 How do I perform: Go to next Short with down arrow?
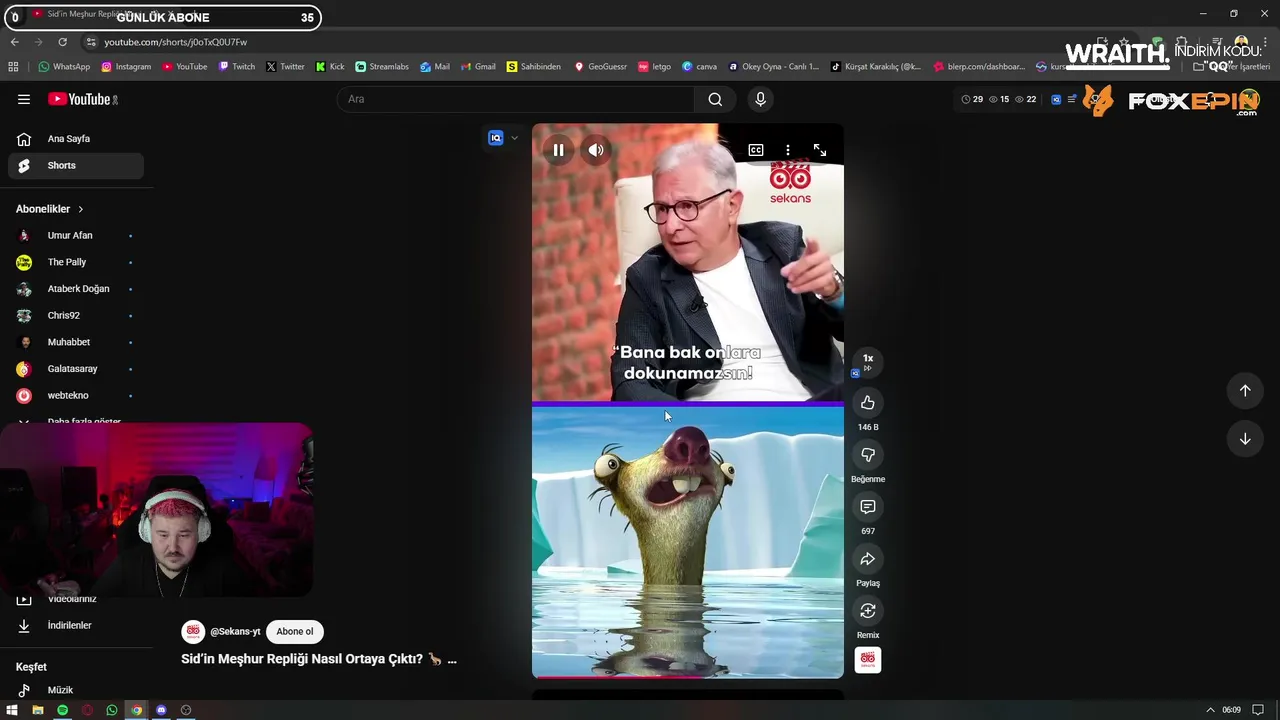tap(1245, 439)
